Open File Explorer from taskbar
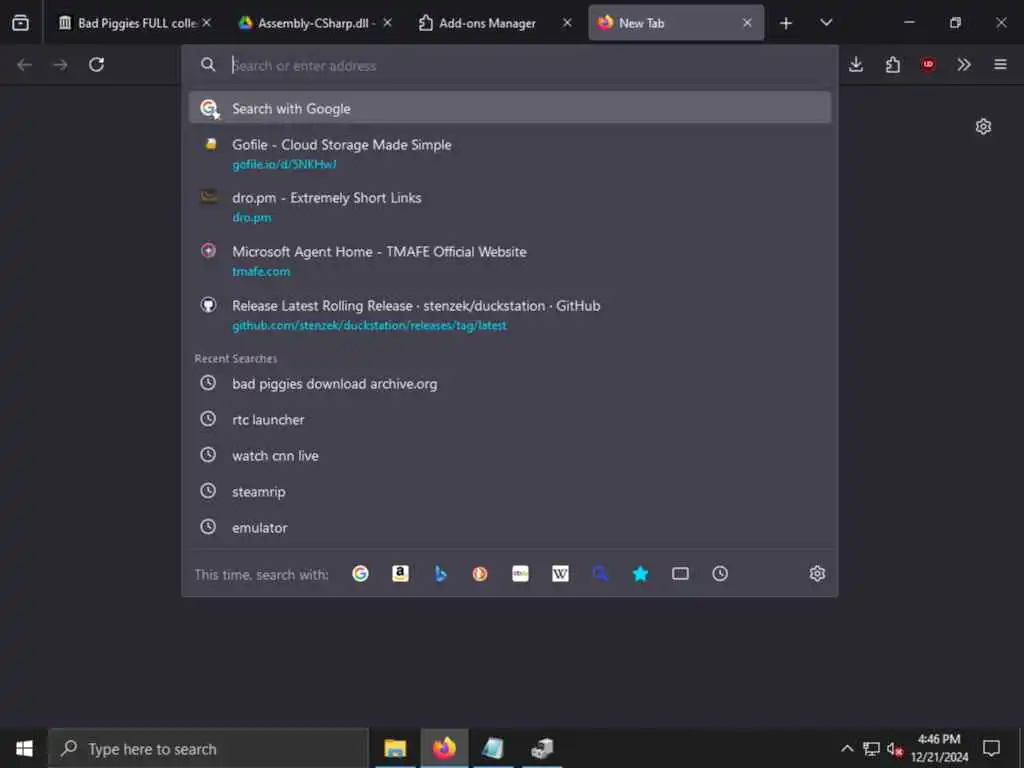 point(395,748)
